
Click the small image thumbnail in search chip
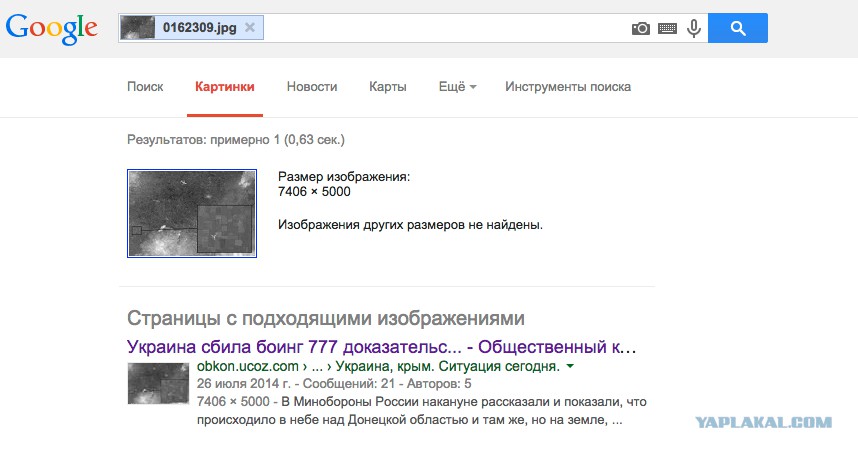(137, 28)
